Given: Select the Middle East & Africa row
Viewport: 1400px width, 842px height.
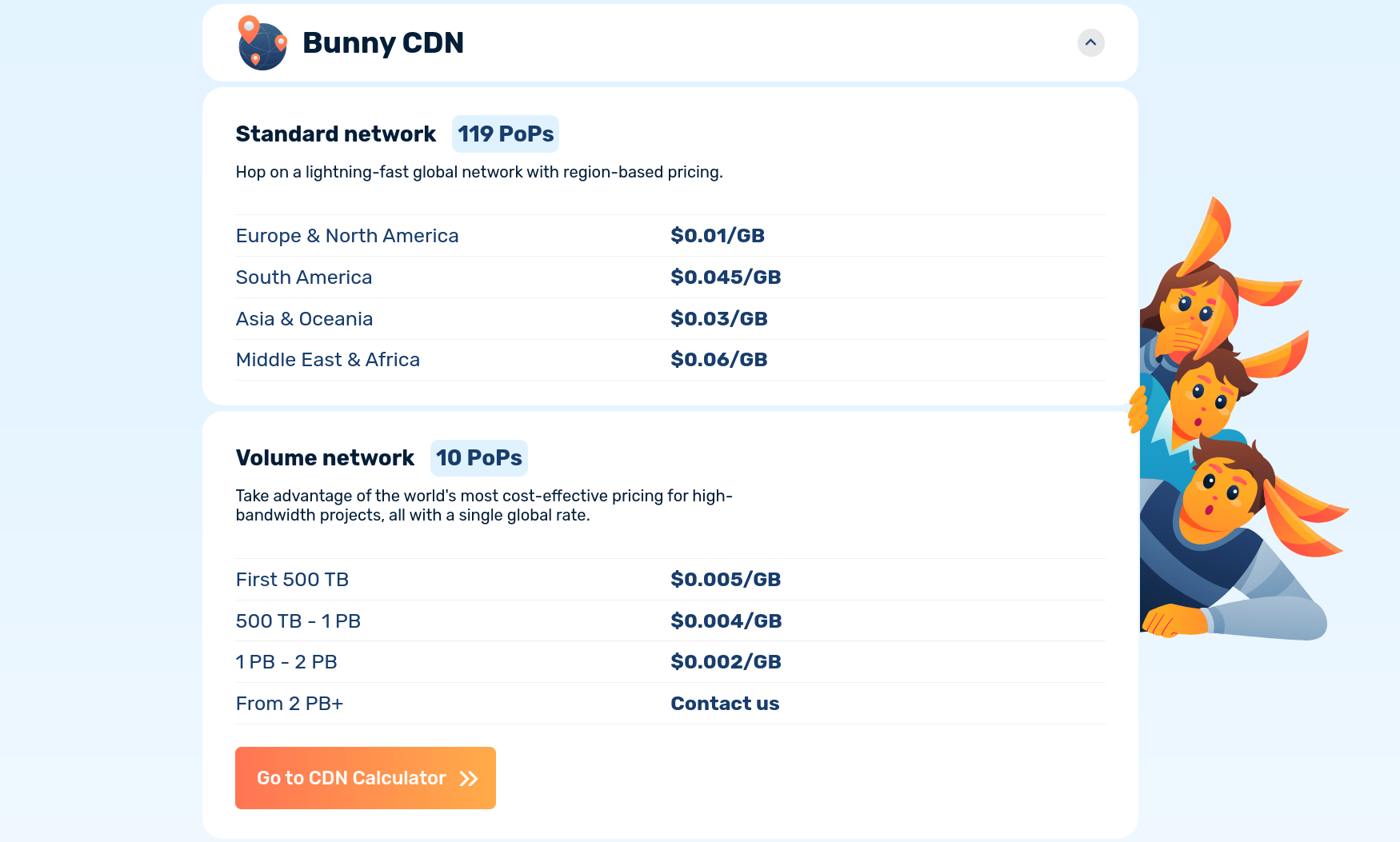Looking at the screenshot, I should point(327,360).
